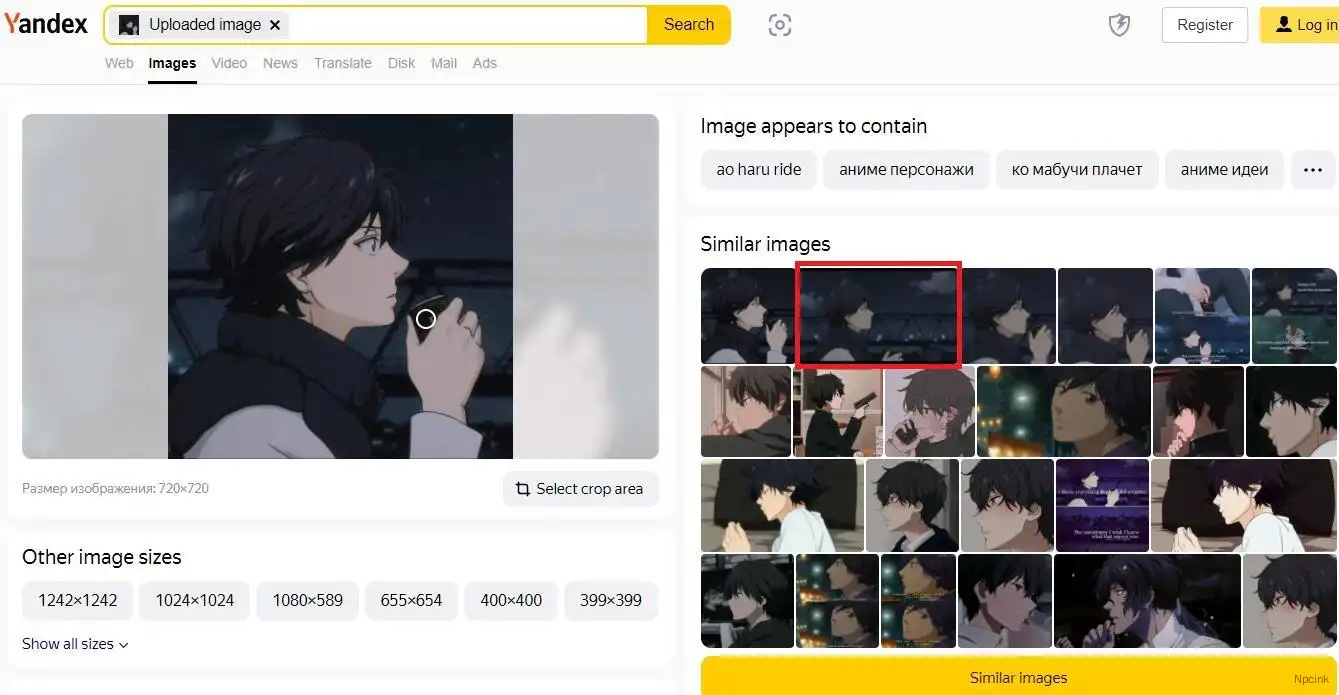Show more tags with the ellipsis button
1339x695 pixels.
(1313, 170)
